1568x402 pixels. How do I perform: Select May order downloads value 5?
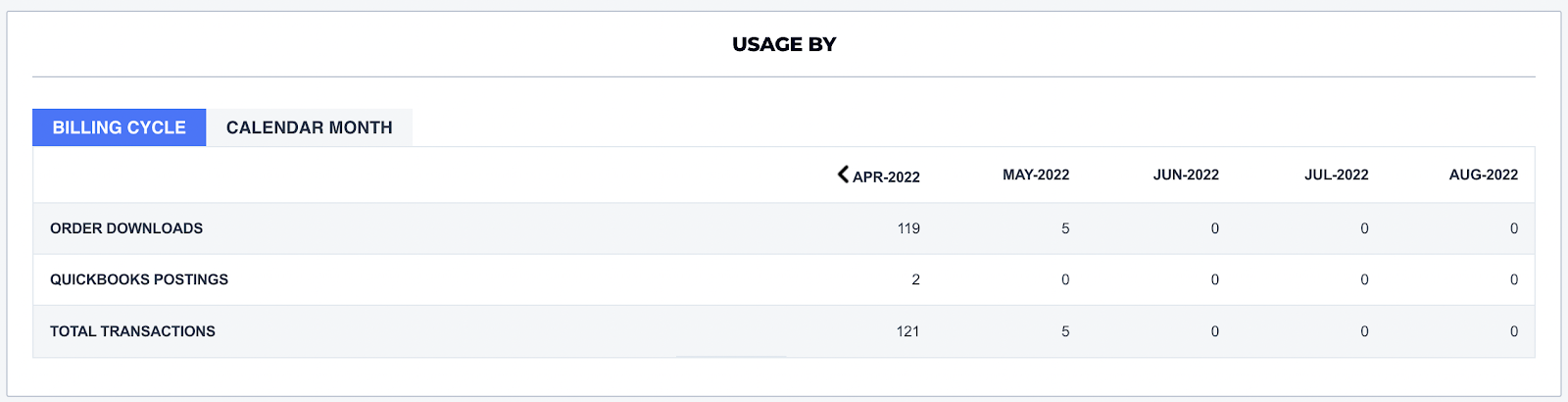point(1065,228)
